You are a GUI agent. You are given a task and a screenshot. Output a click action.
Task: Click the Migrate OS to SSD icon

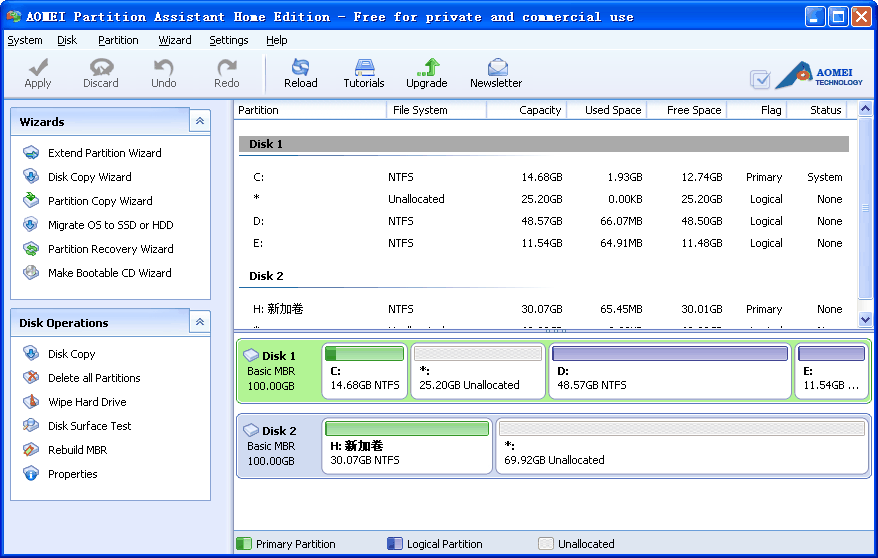pos(31,224)
